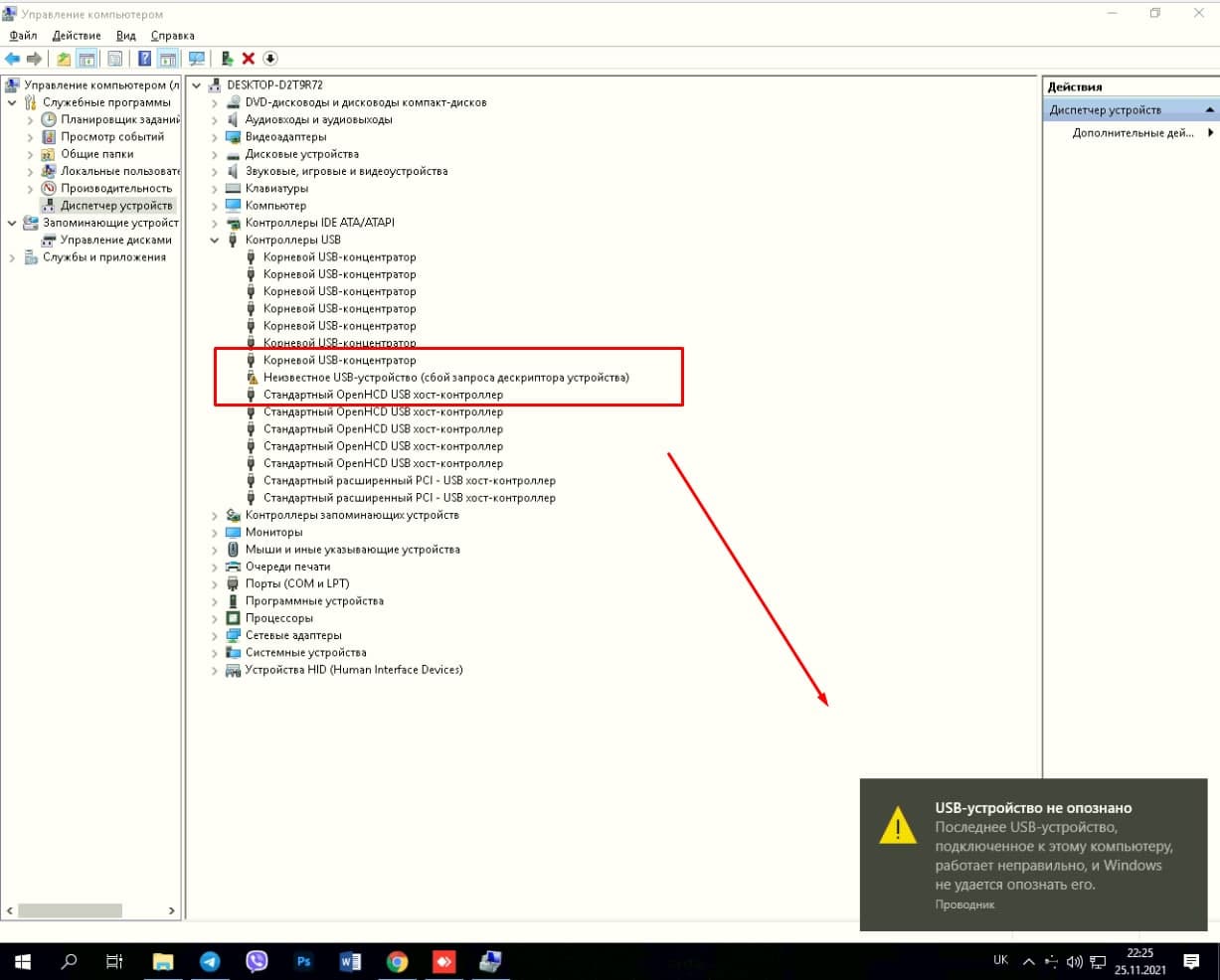Expand the Службы и приложения tree node

[12, 258]
